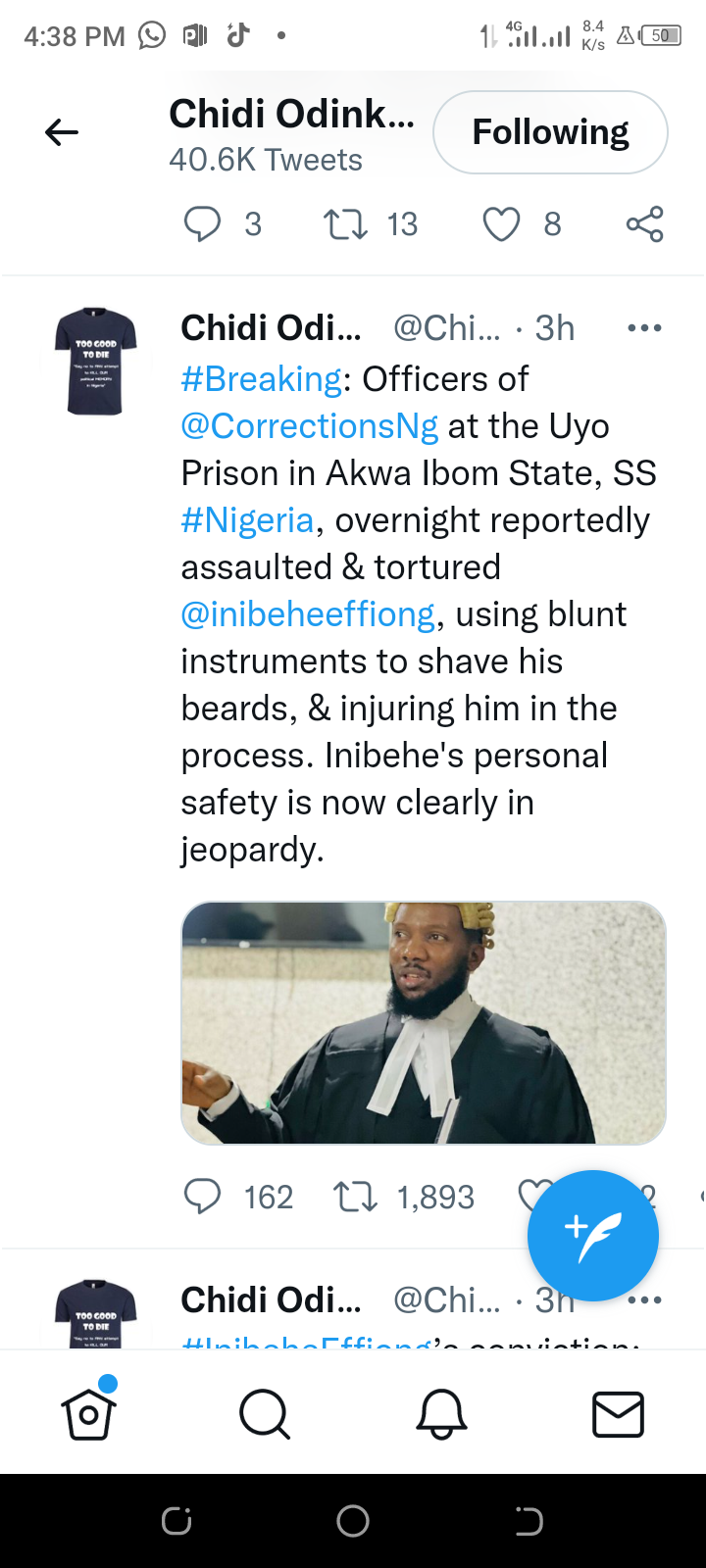
Task: Tap the #Nigeria hashtag
Action: pos(247,520)
